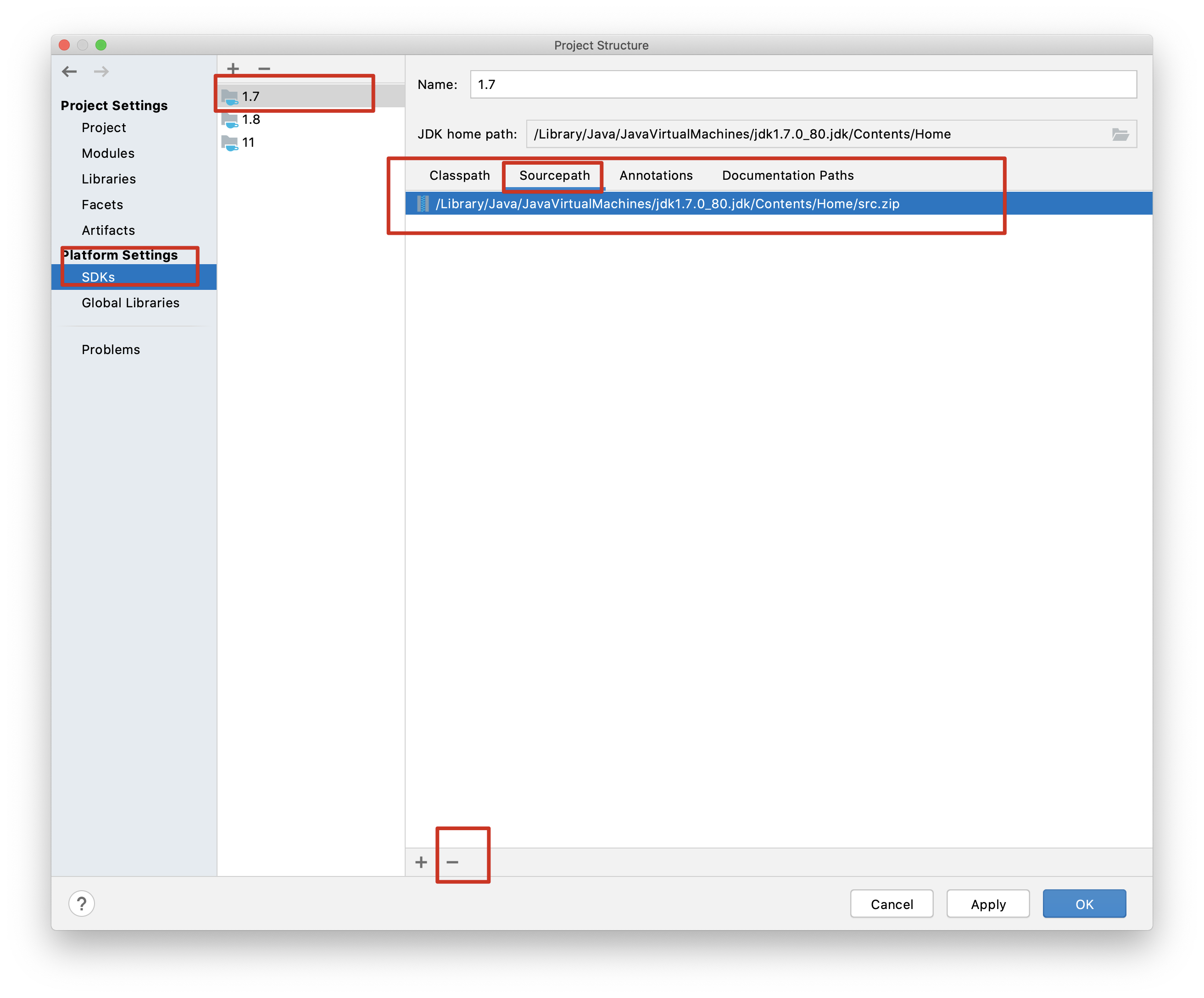Select the src.zip sourcepath row
The height and width of the screenshot is (998, 1204).
coord(667,204)
